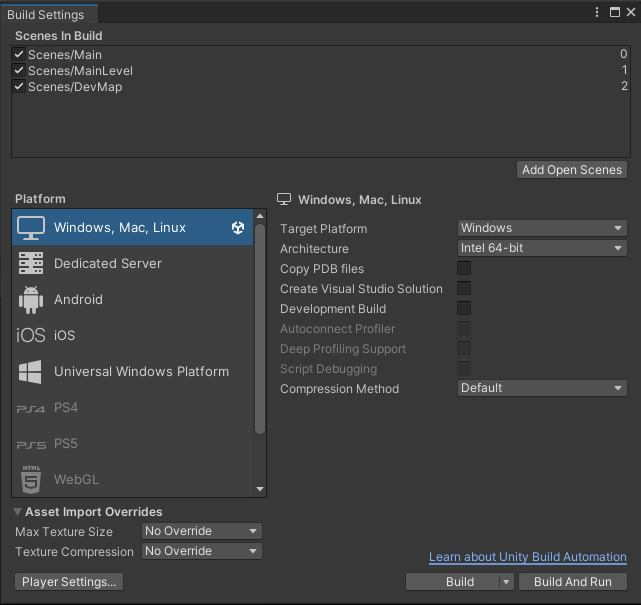
Task: Click the Android robot icon
Action: click(x=31, y=300)
